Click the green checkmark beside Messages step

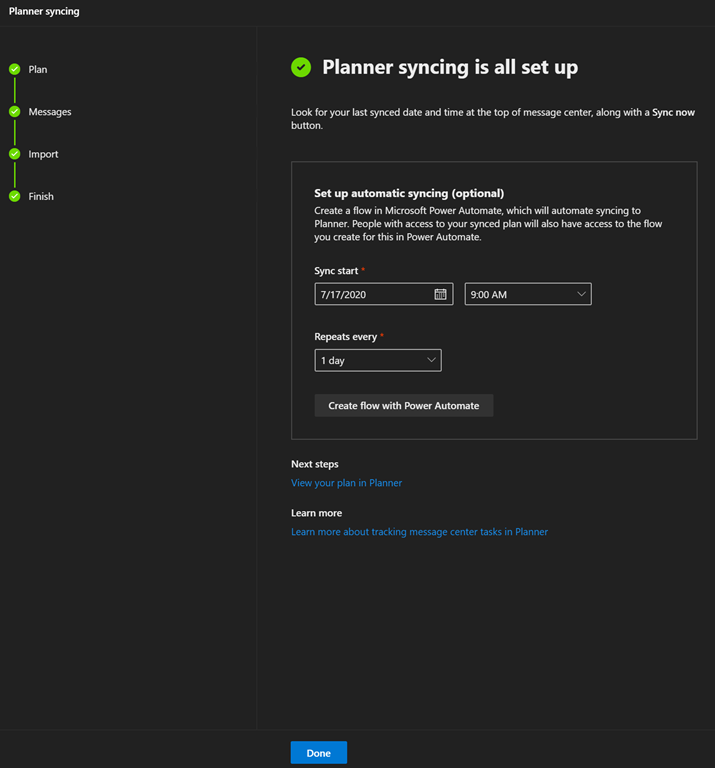15,112
